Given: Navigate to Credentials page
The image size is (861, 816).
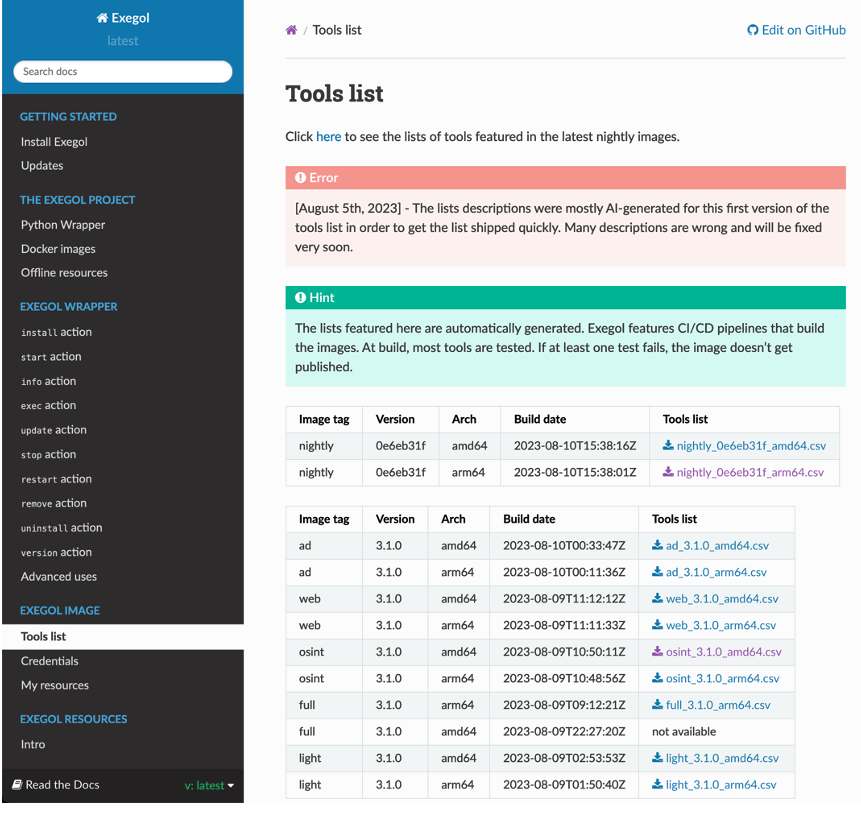Looking at the screenshot, I should (49, 661).
